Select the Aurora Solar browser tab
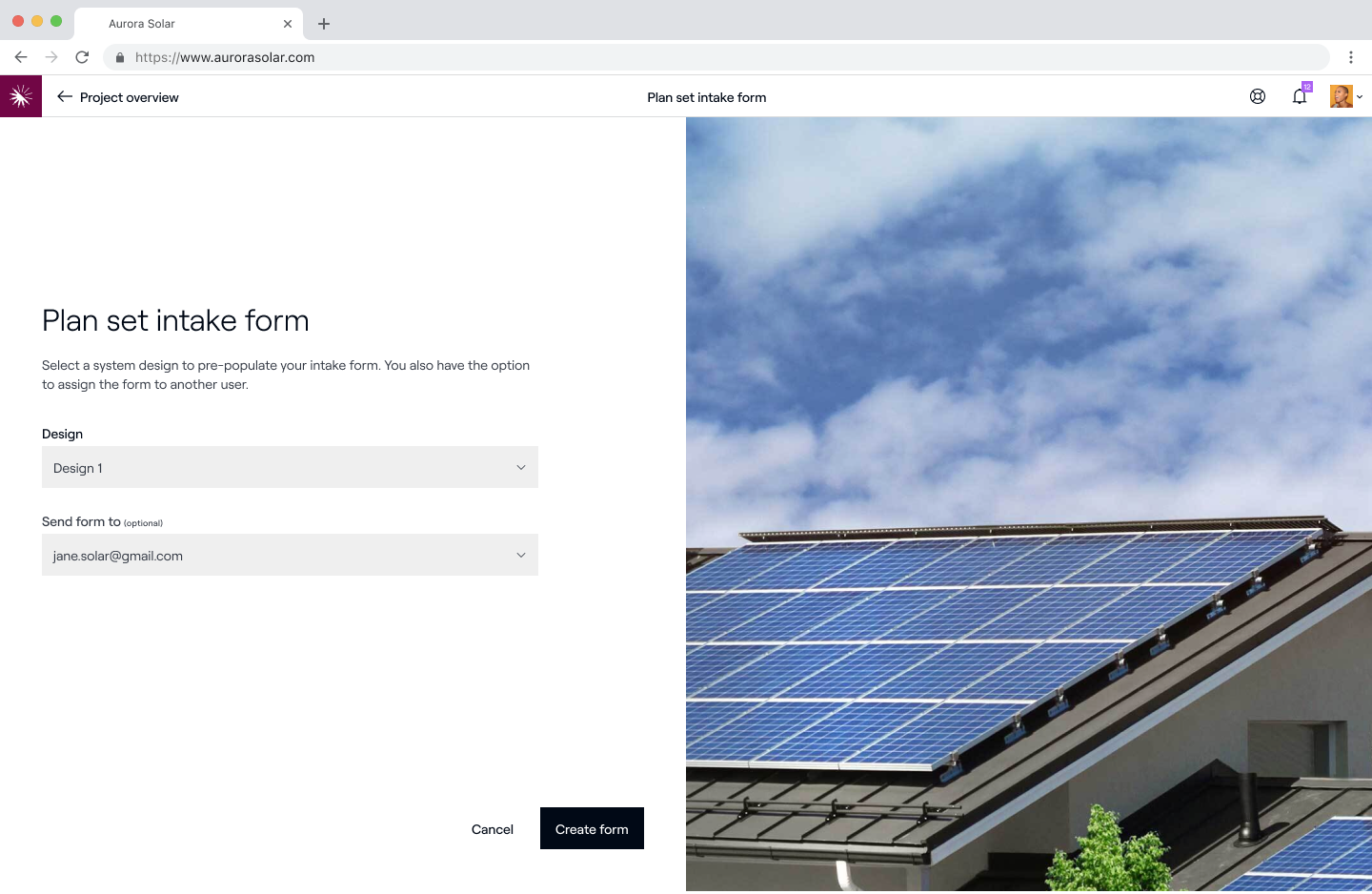This screenshot has height=894, width=1372. pyautogui.click(x=189, y=24)
